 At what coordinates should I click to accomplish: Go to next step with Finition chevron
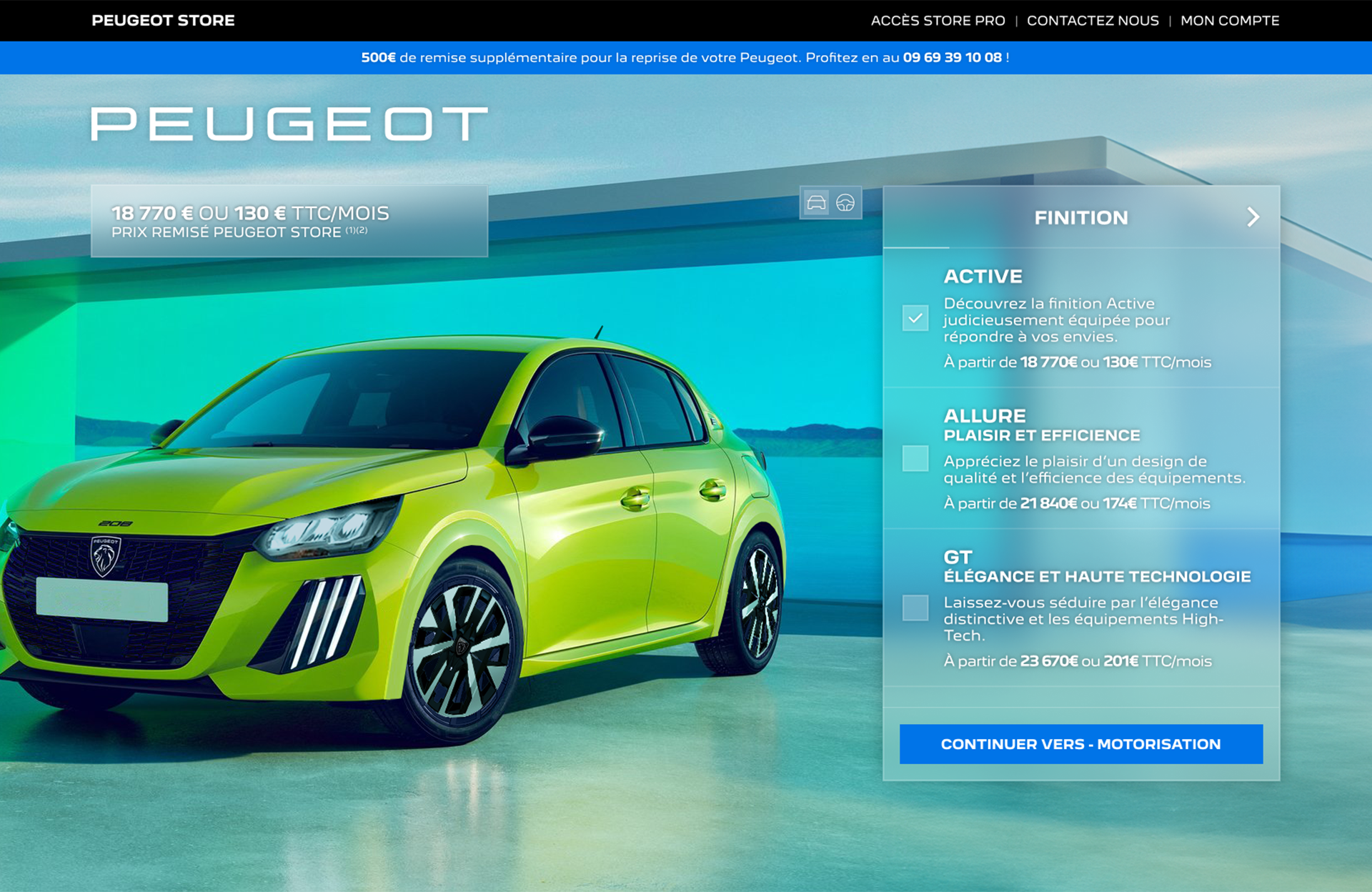[1253, 217]
